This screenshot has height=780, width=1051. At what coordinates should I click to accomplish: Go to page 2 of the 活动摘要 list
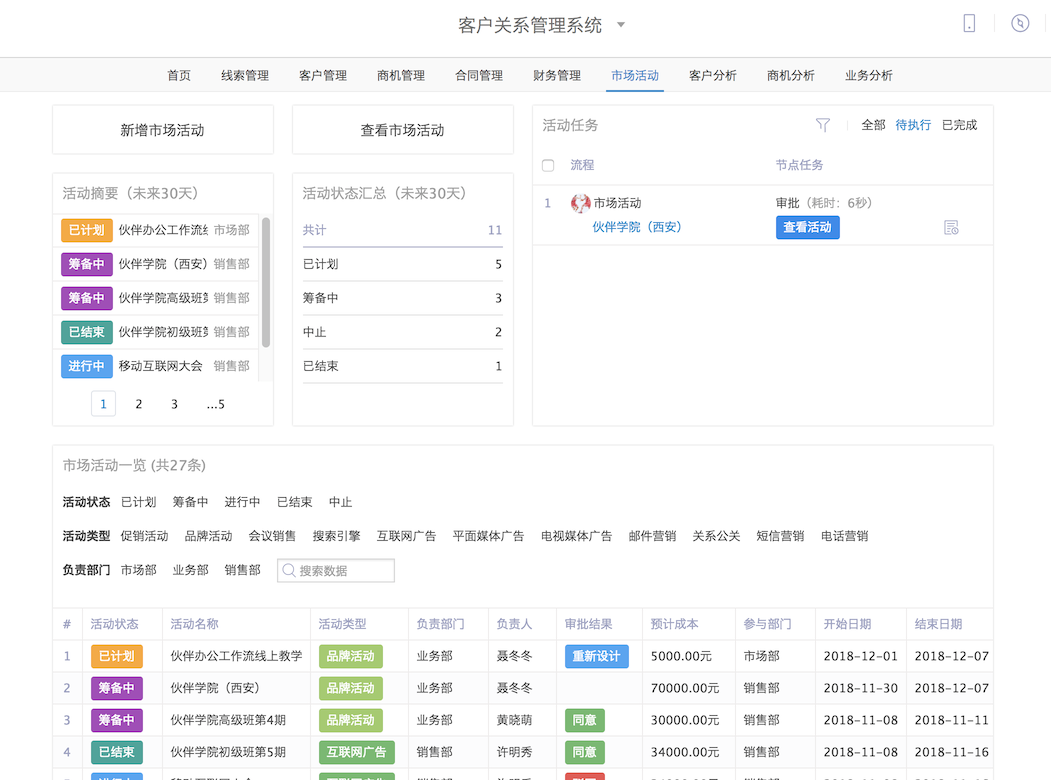click(x=139, y=404)
